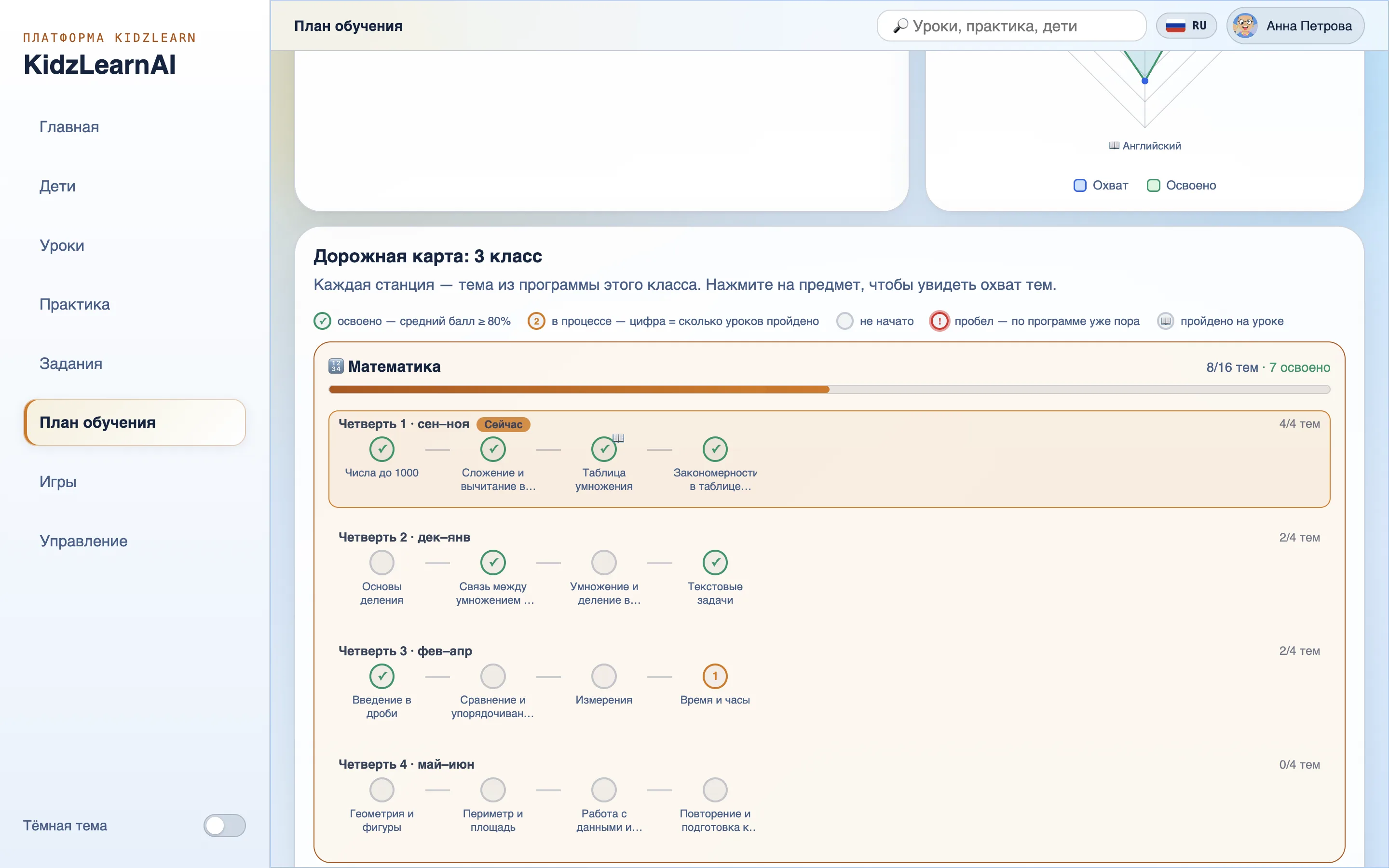1389x868 pixels.
Task: Click the magnifier icon in the search field
Action: [900, 26]
